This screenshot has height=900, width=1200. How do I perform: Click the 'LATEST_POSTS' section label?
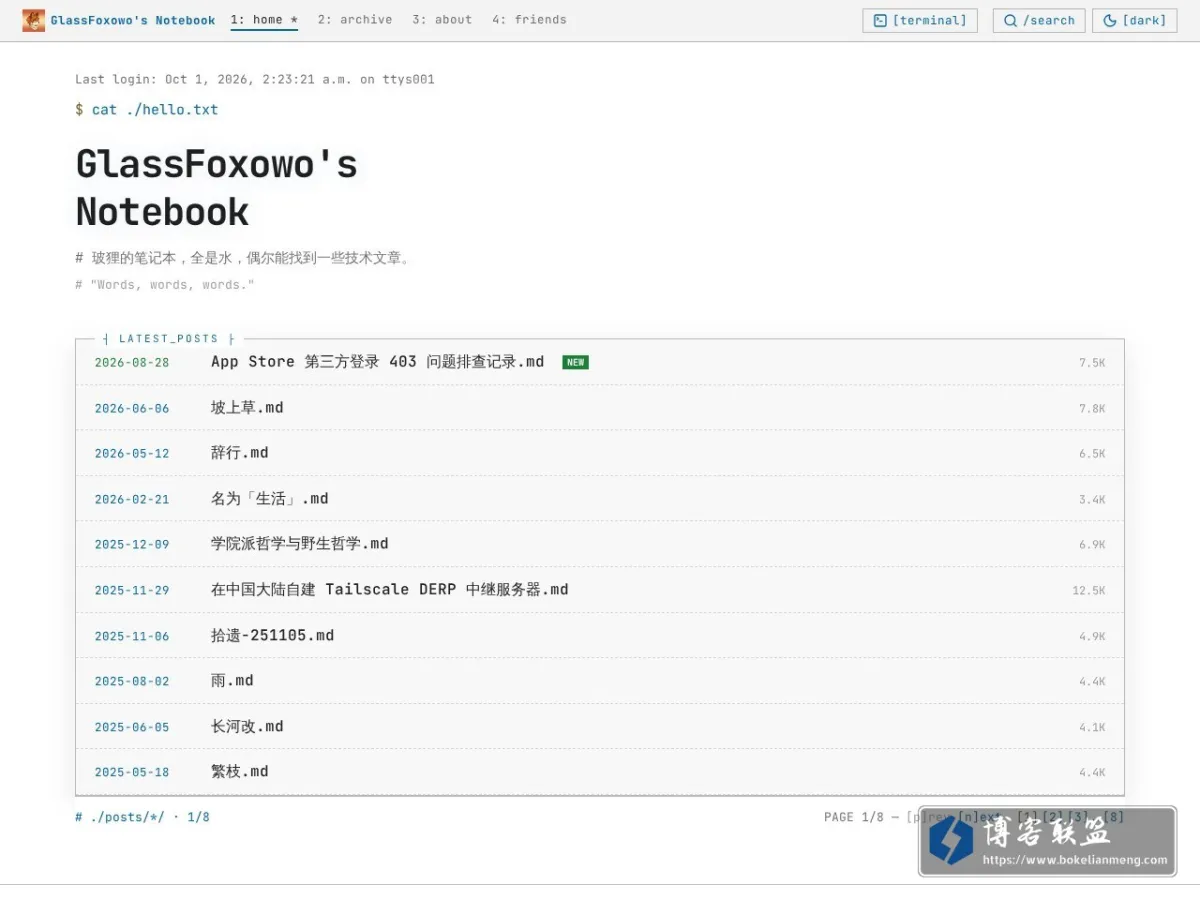pyautogui.click(x=168, y=339)
